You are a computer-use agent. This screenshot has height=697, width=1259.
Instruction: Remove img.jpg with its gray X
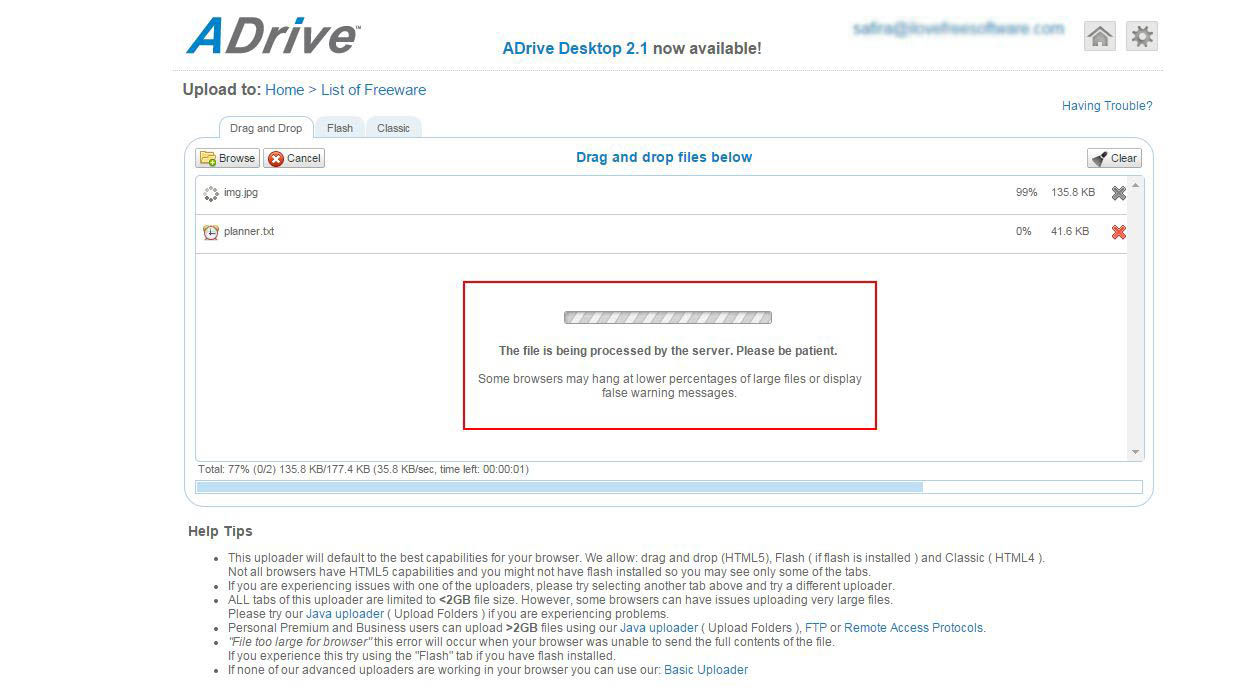point(1119,193)
